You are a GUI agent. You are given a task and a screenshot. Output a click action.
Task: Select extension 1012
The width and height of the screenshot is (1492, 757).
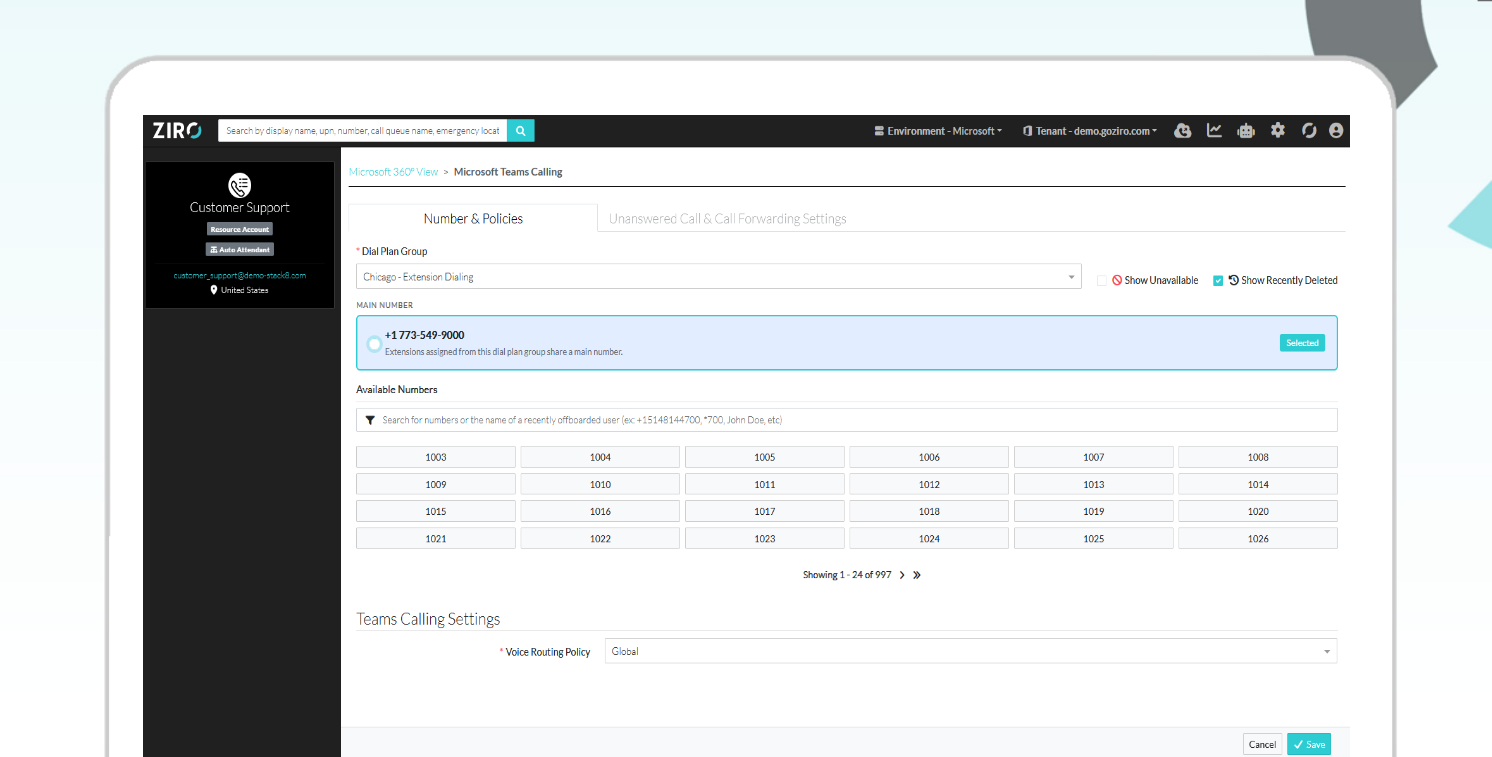[929, 484]
